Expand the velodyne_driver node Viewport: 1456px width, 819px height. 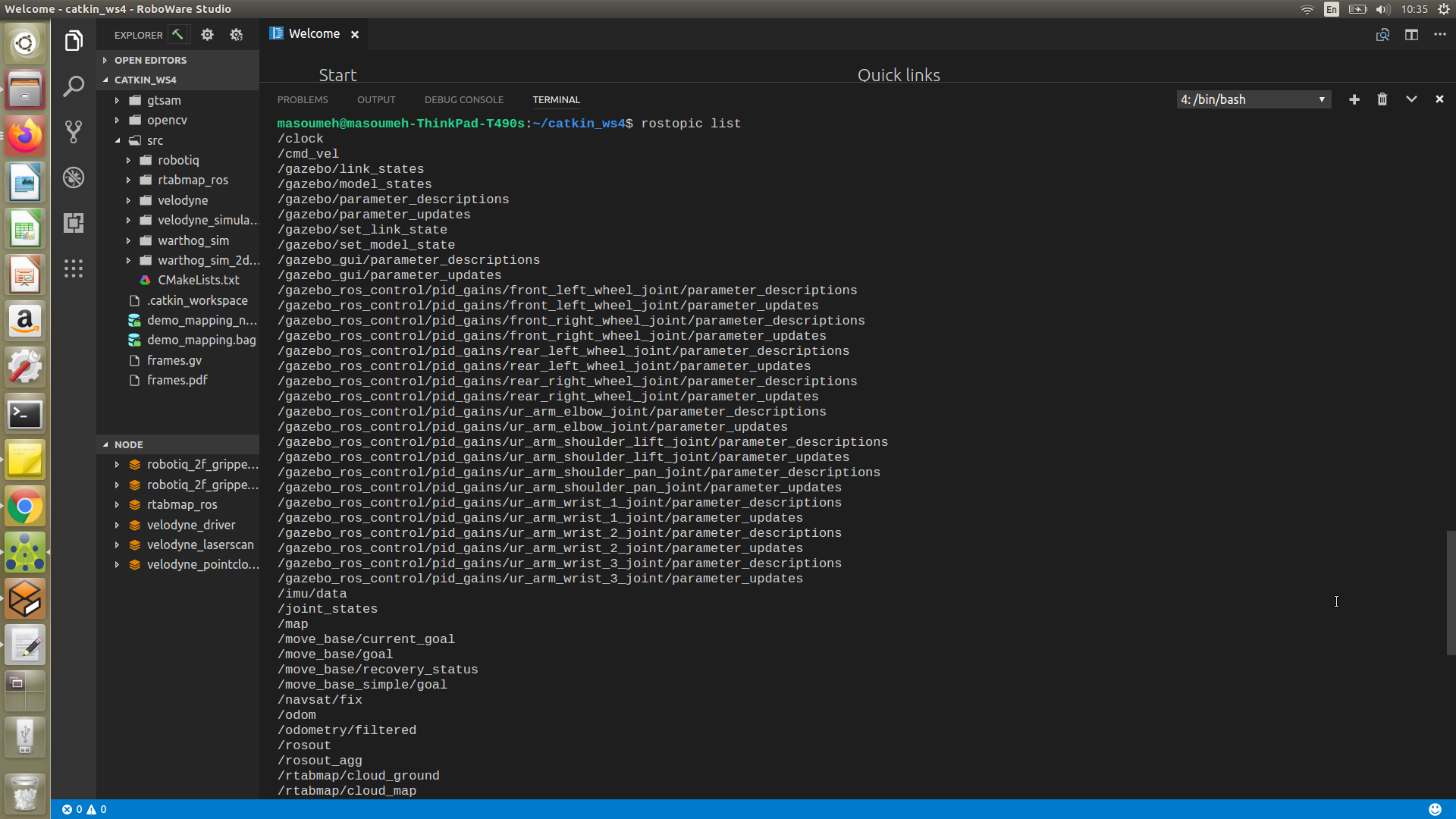pos(118,525)
